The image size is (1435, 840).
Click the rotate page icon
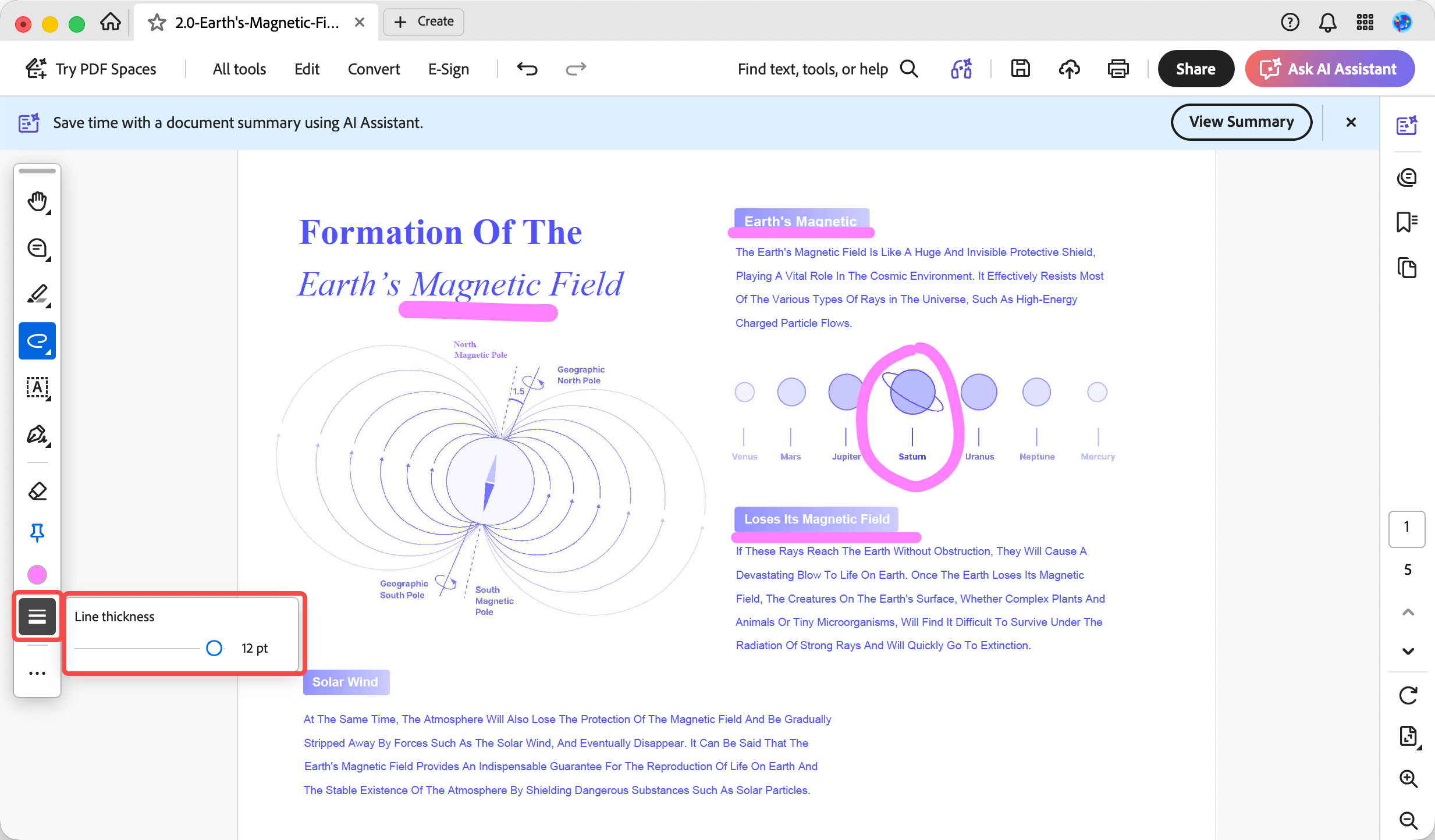(x=1407, y=695)
